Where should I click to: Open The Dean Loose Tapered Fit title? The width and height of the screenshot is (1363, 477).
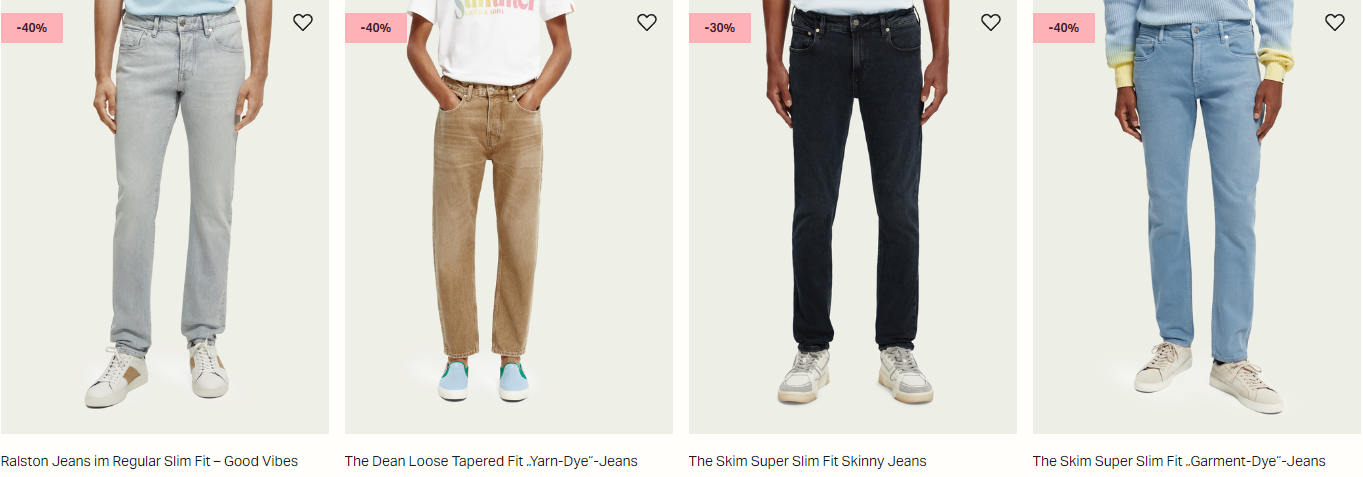pyautogui.click(x=491, y=461)
